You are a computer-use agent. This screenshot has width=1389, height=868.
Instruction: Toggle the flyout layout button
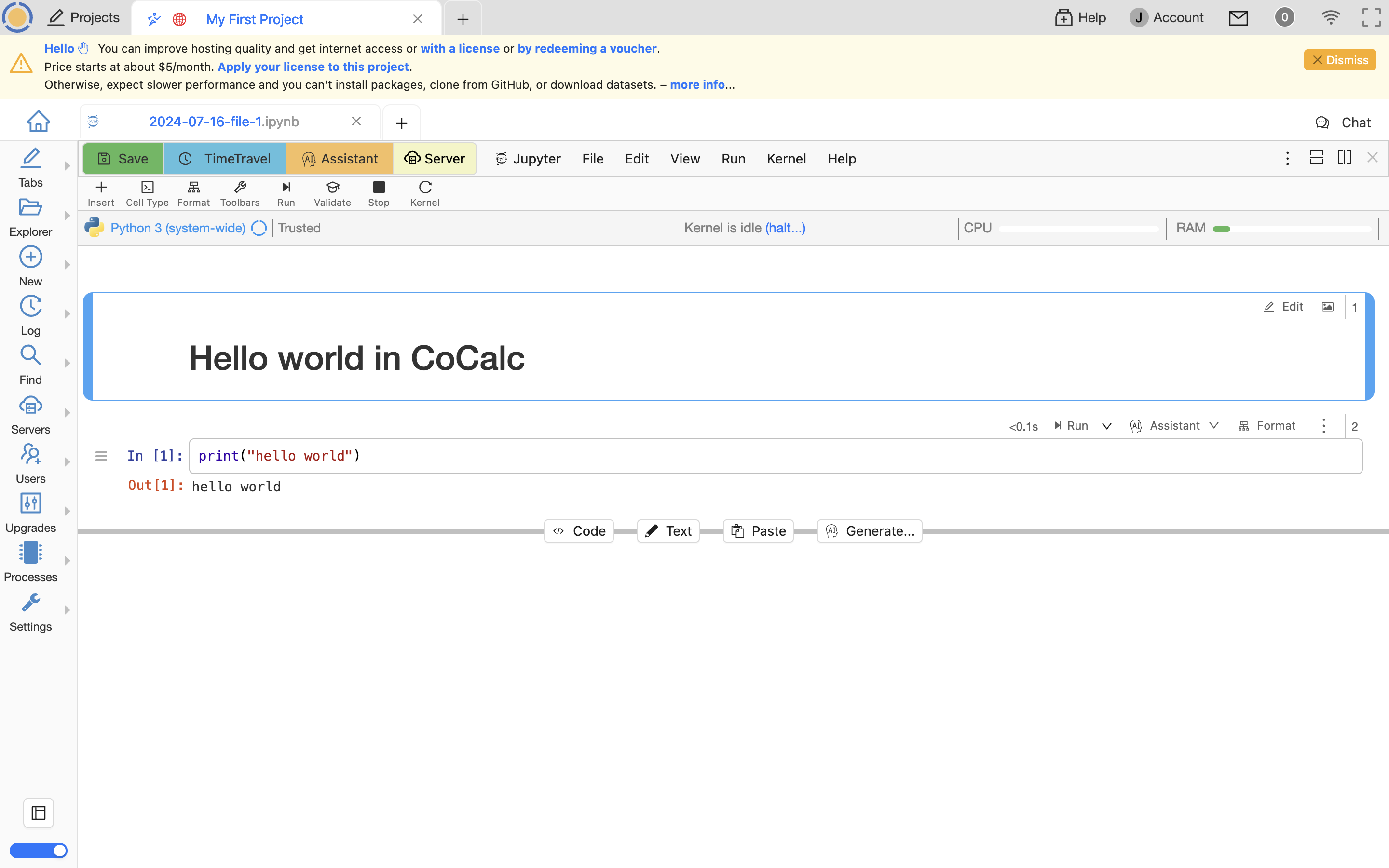[39, 813]
